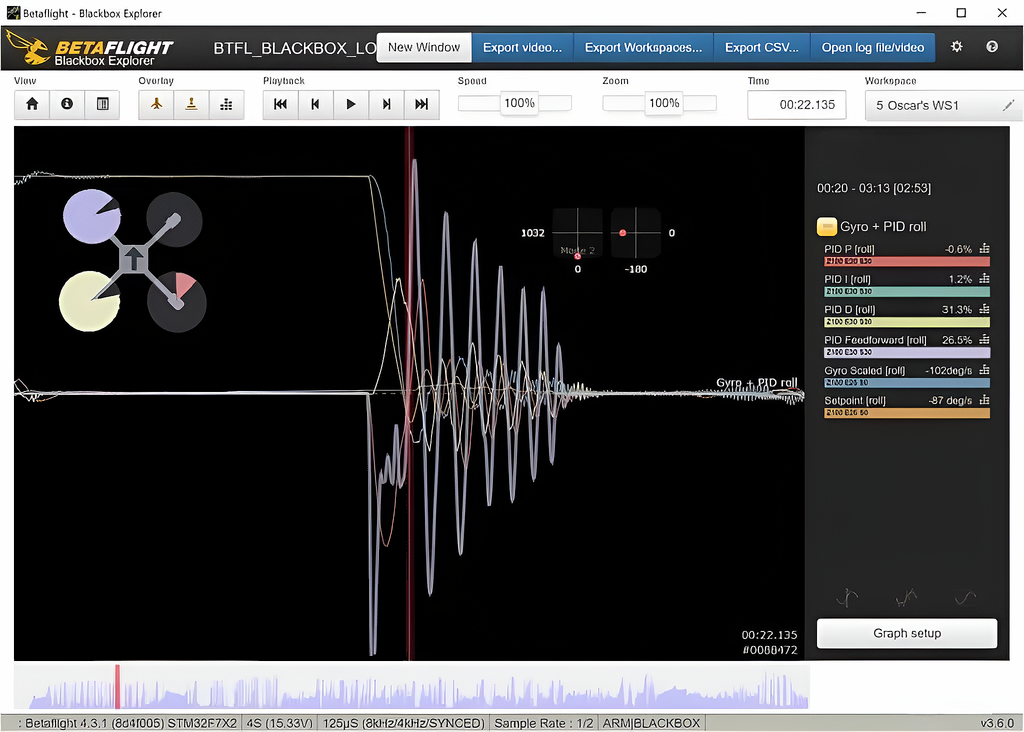
Task: Go to the log start view (home icon)
Action: coord(32,104)
